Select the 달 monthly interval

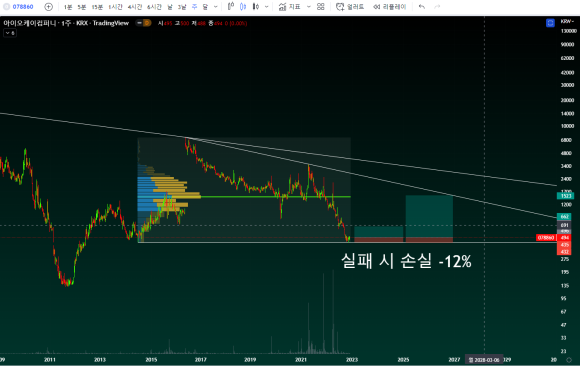point(205,7)
